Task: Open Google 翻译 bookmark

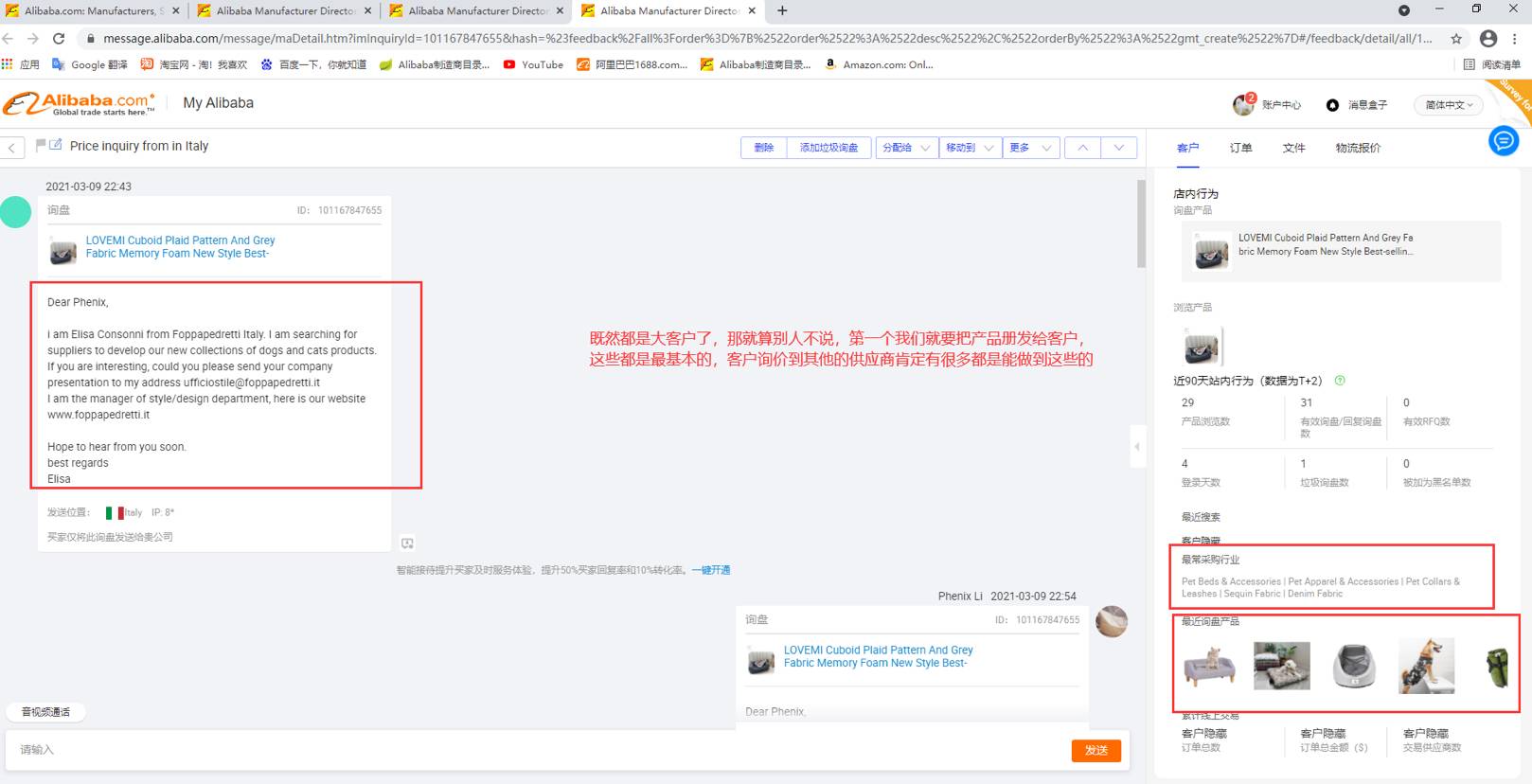Action: pyautogui.click(x=90, y=64)
